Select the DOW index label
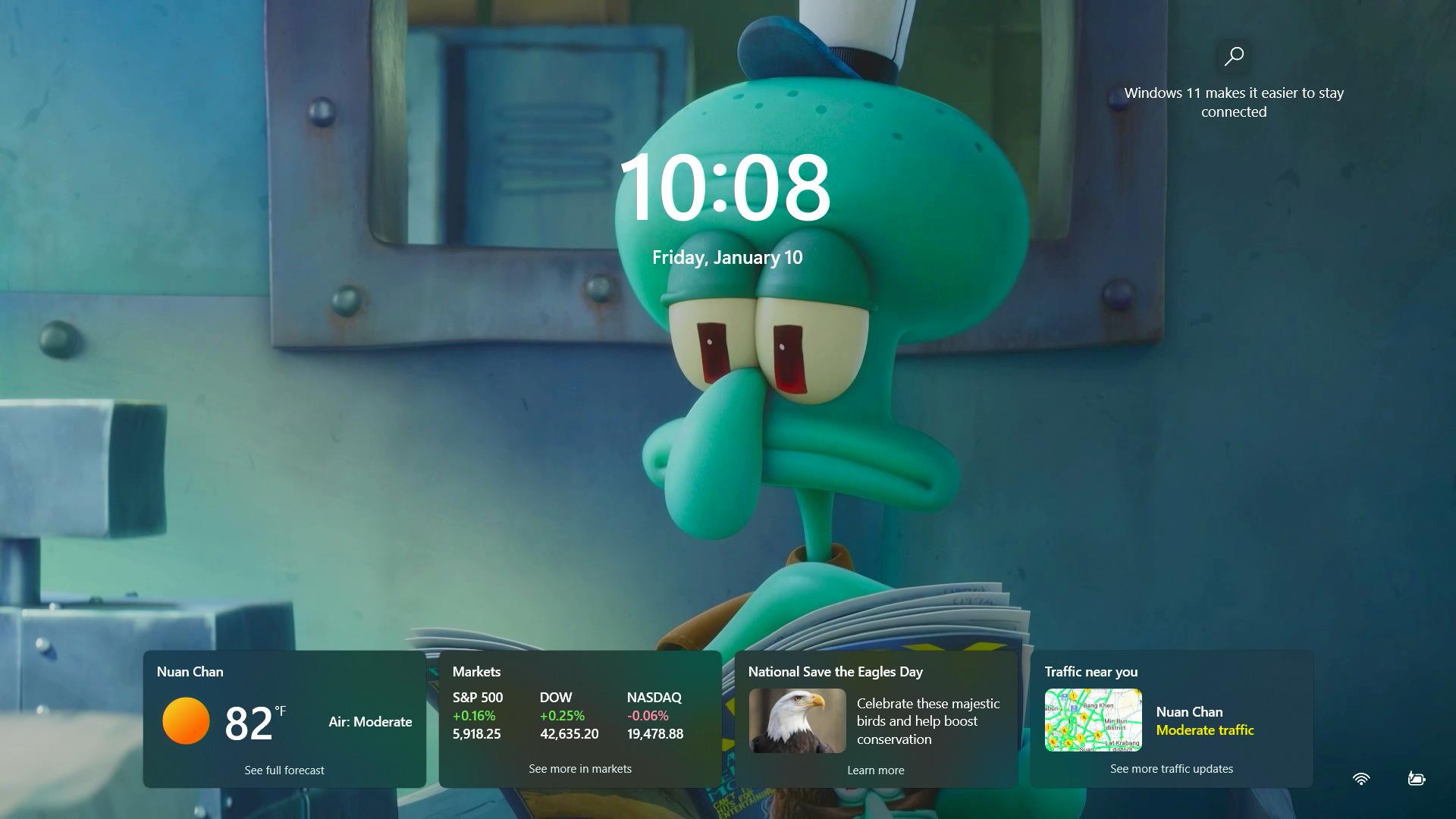This screenshot has width=1456, height=819. (x=556, y=698)
